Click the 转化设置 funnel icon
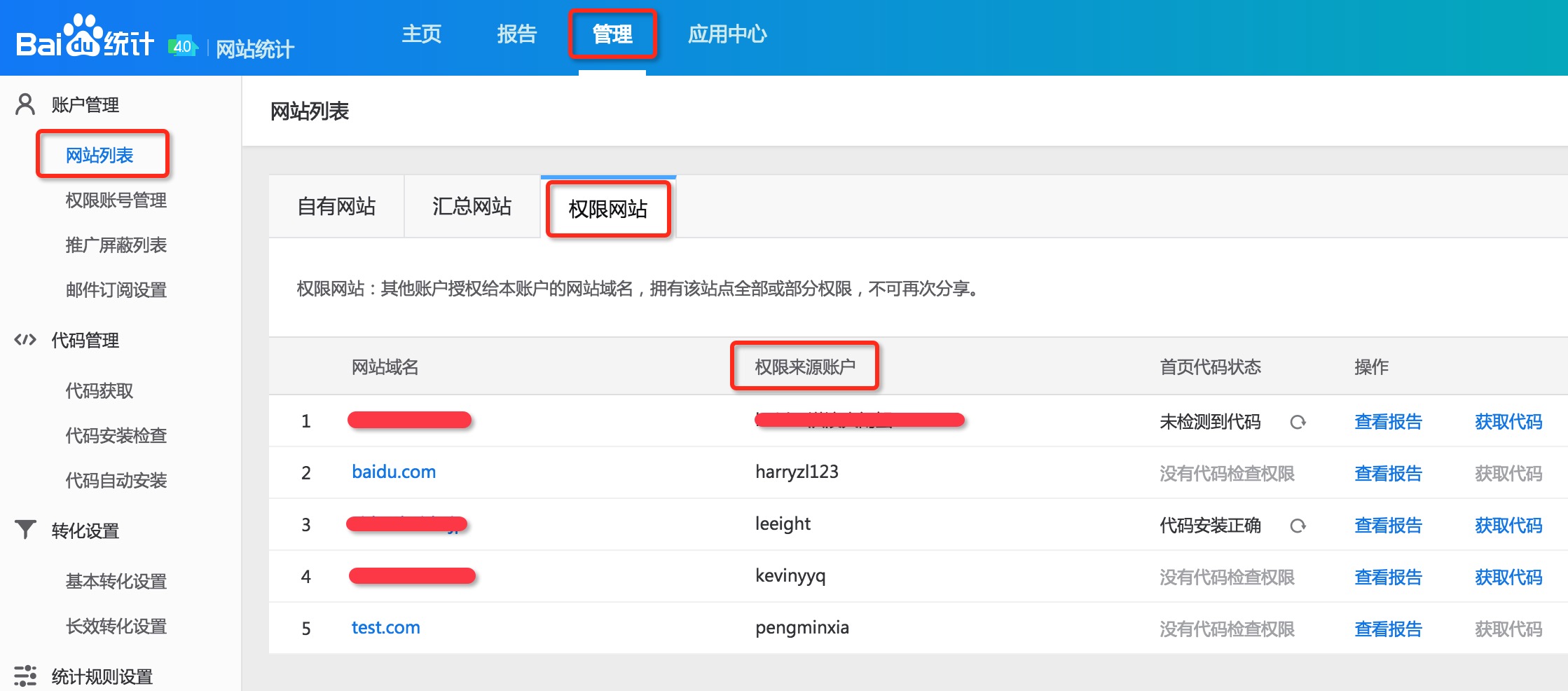Viewport: 1568px width, 691px height. (x=25, y=530)
